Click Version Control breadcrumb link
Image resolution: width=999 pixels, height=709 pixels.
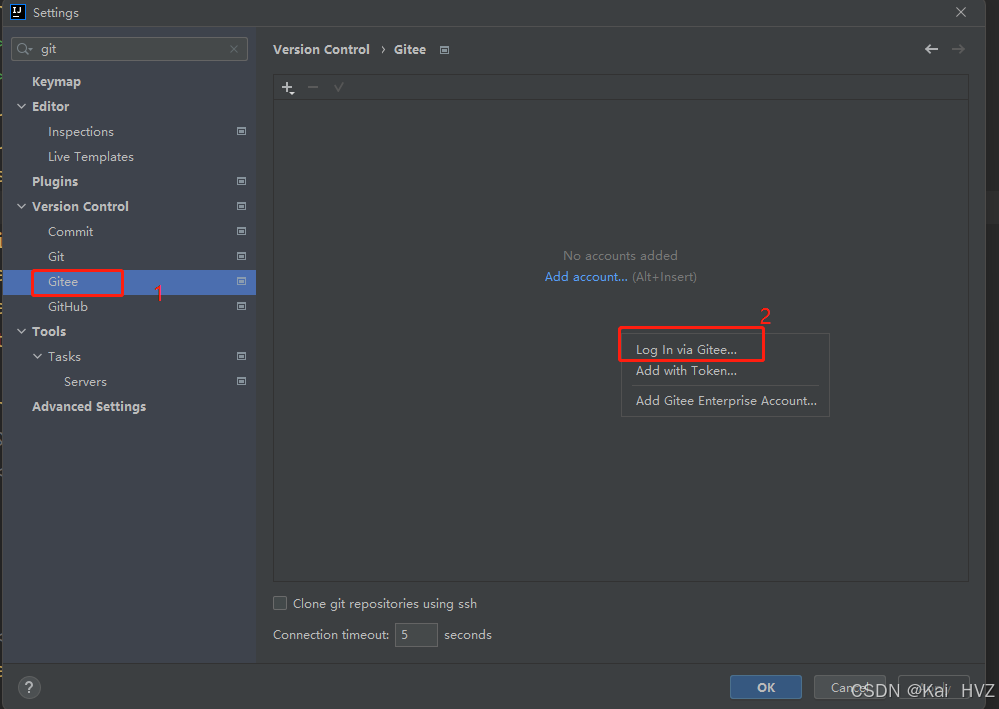click(x=321, y=50)
